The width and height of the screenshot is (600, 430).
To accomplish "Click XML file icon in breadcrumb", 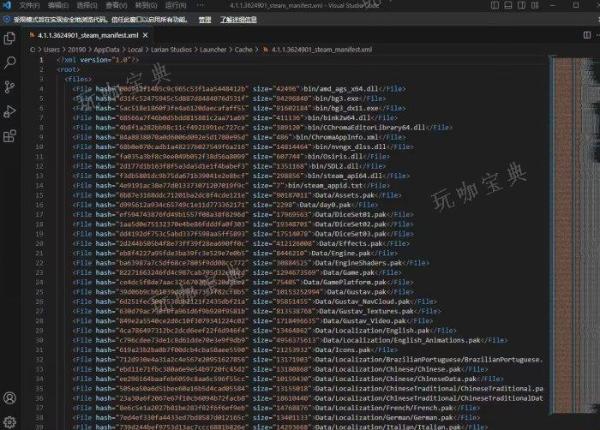I will (265, 49).
